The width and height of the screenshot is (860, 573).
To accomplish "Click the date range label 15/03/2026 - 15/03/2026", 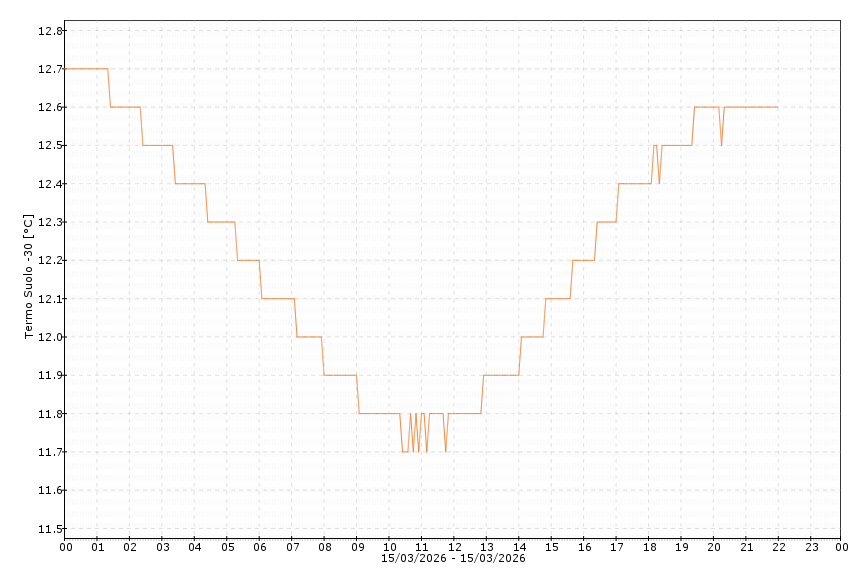I will point(453,558).
